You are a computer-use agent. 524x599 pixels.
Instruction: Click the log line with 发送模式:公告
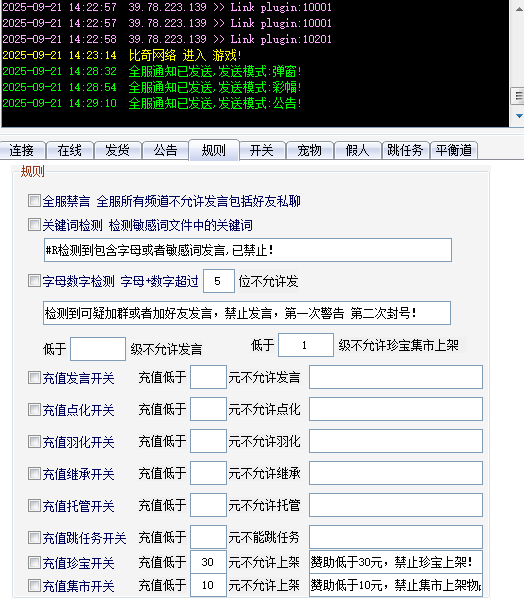(x=152, y=103)
